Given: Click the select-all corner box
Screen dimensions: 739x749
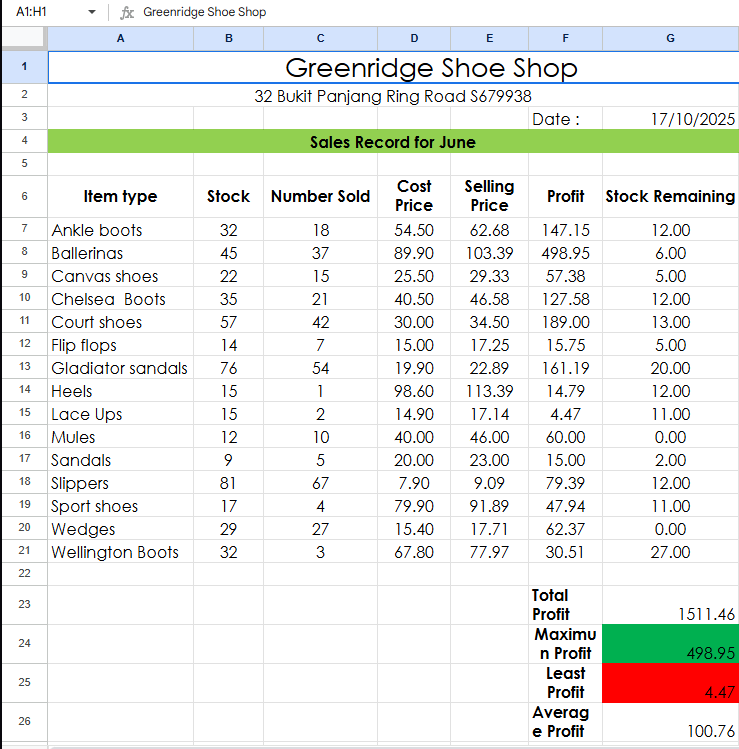Looking at the screenshot, I should 24,38.
